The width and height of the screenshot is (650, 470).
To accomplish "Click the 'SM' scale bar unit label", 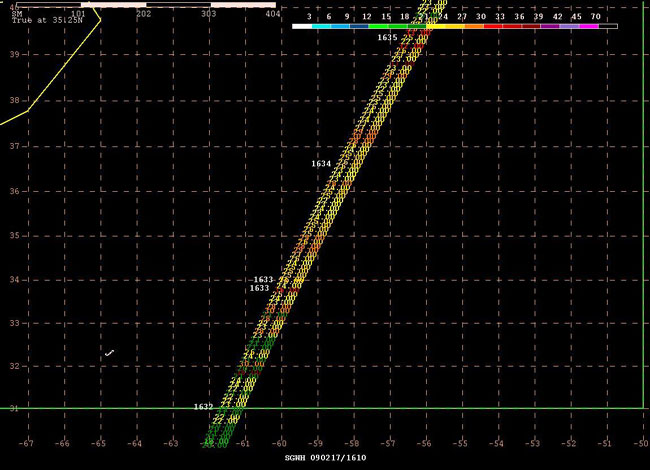I will (x=17, y=14).
